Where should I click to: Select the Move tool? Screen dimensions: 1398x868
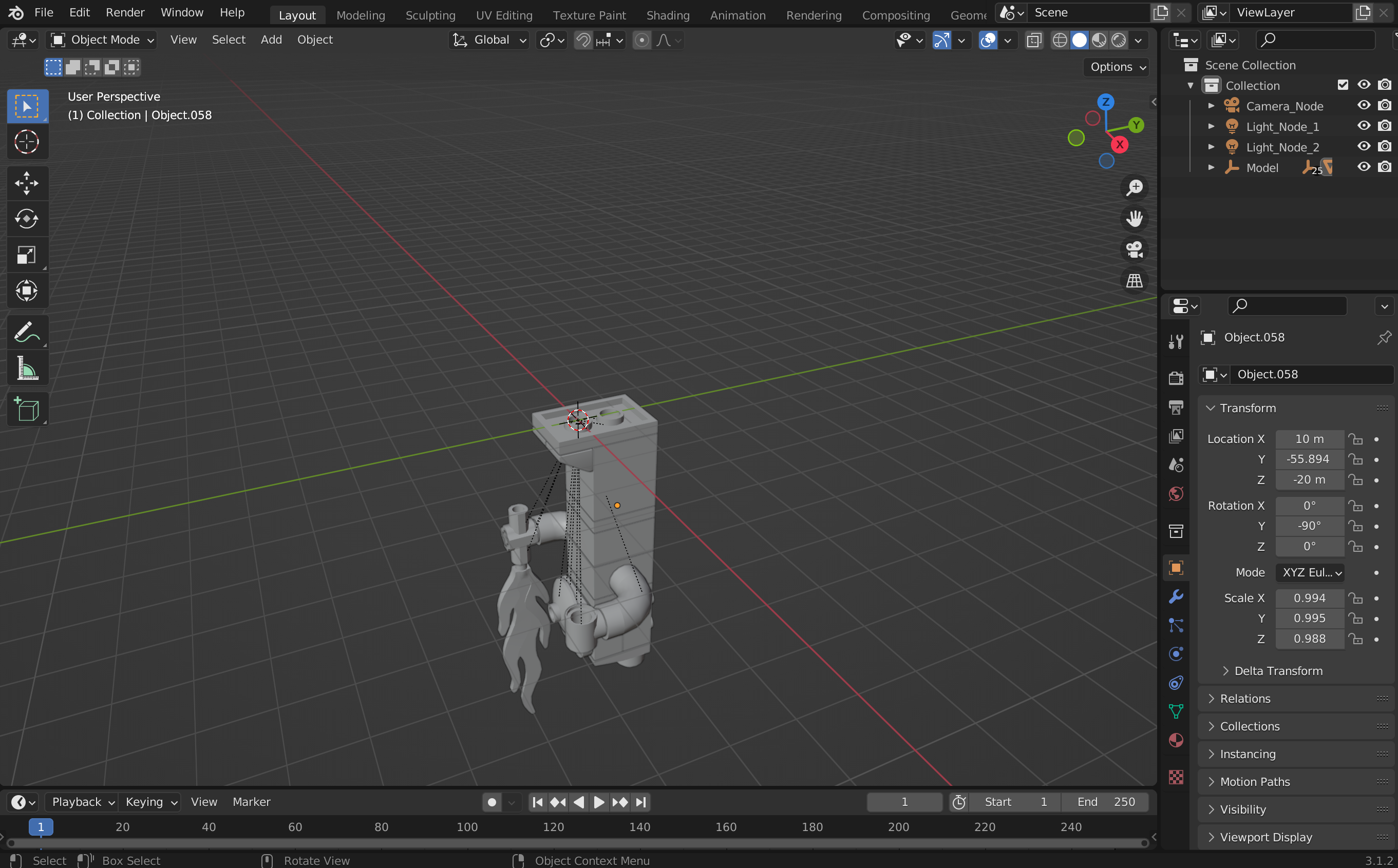[26, 183]
